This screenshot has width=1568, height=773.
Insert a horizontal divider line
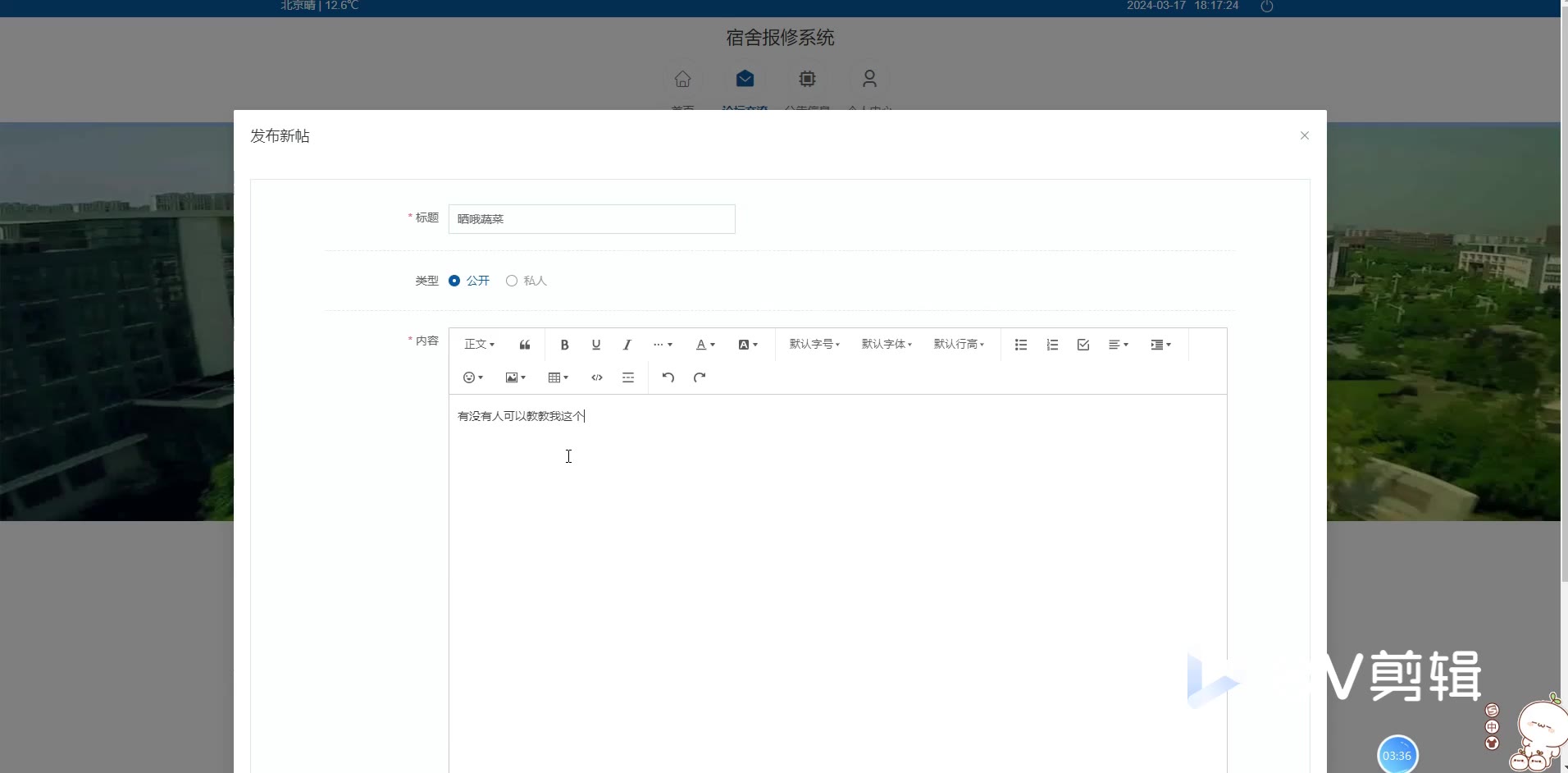pyautogui.click(x=628, y=377)
